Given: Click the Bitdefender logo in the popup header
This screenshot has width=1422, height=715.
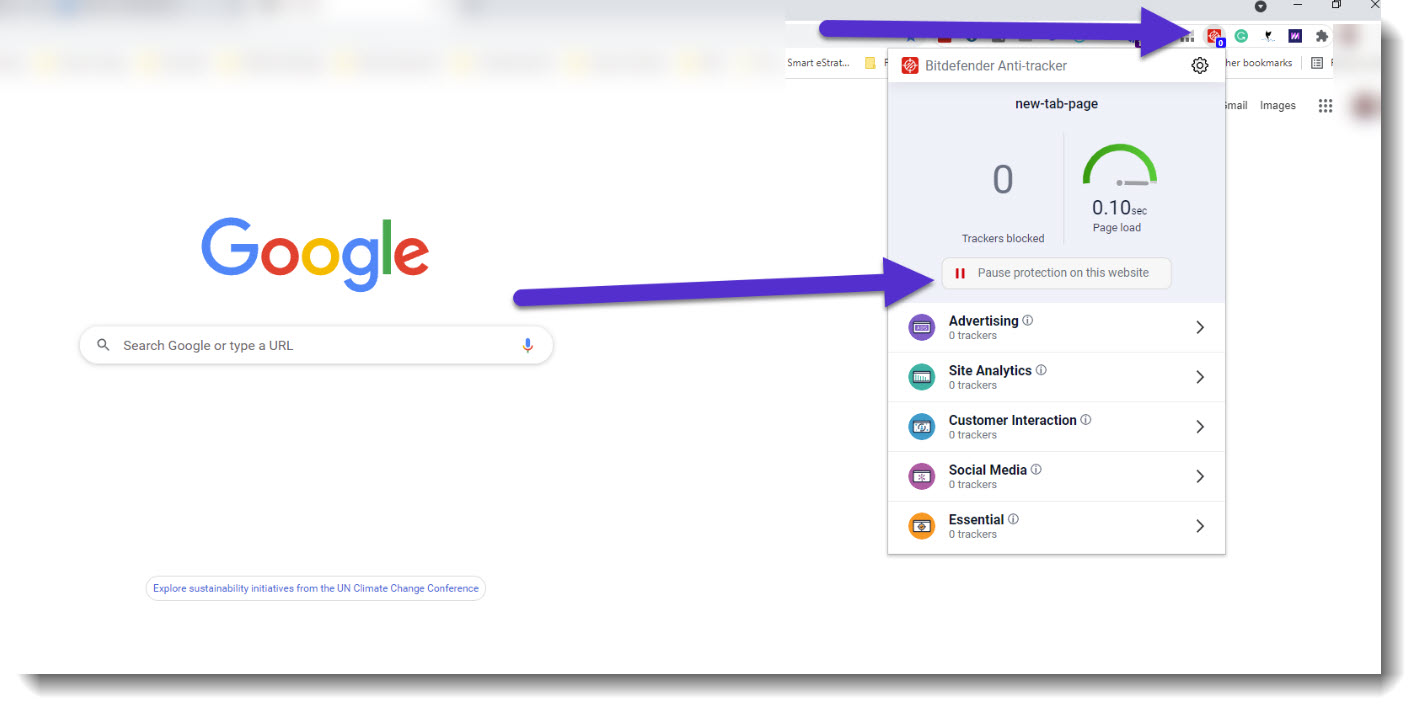Looking at the screenshot, I should click(x=910, y=66).
